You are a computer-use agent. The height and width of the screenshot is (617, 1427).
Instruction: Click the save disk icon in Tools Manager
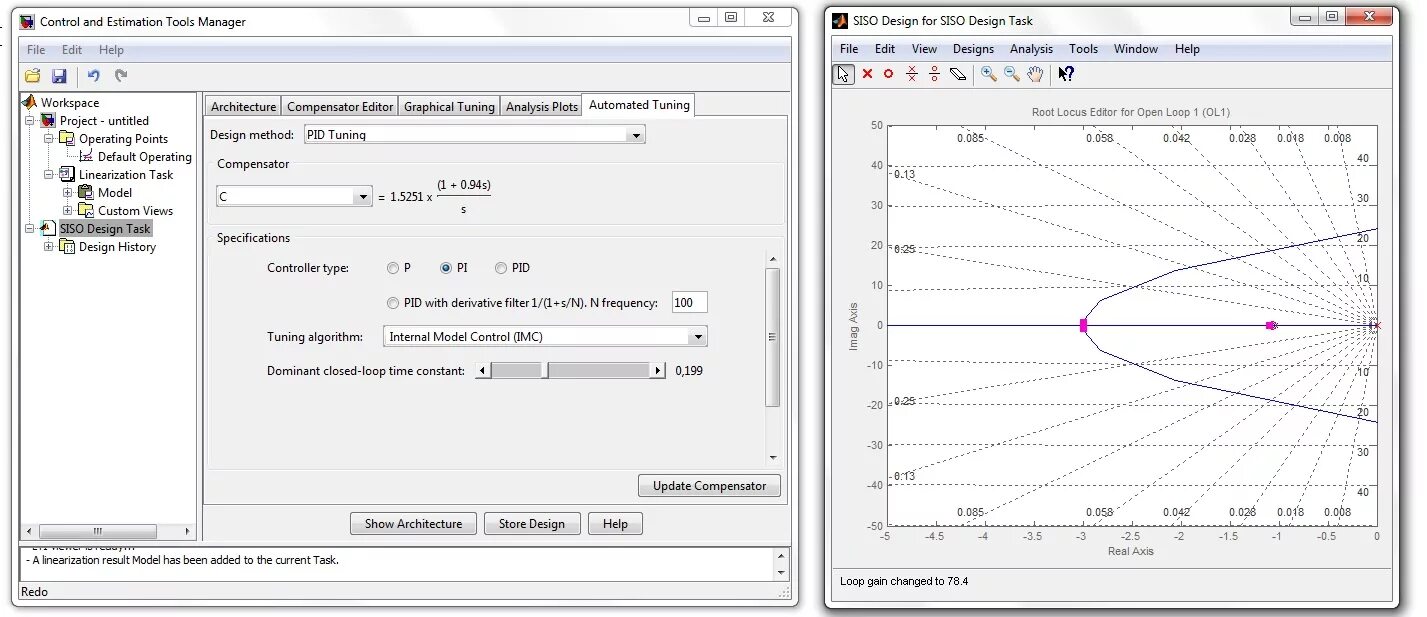[x=59, y=76]
